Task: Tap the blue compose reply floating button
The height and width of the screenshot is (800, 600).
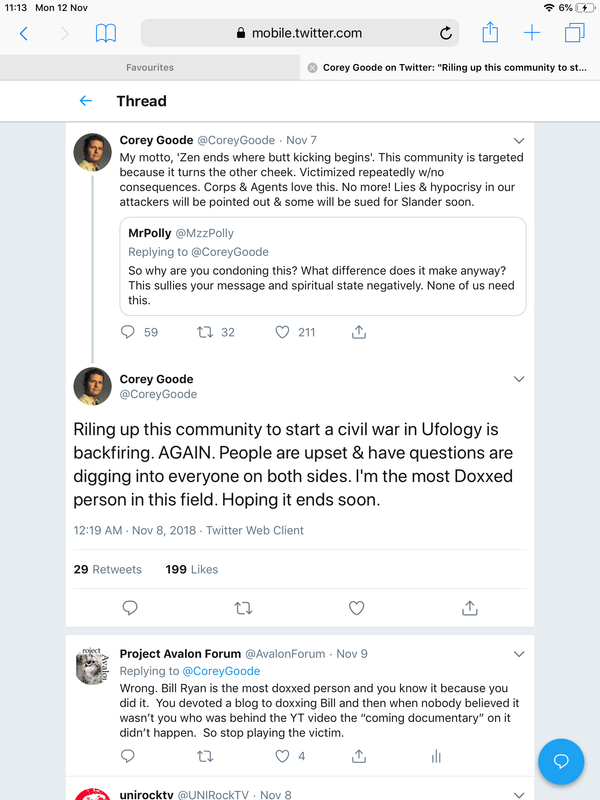Action: 561,762
